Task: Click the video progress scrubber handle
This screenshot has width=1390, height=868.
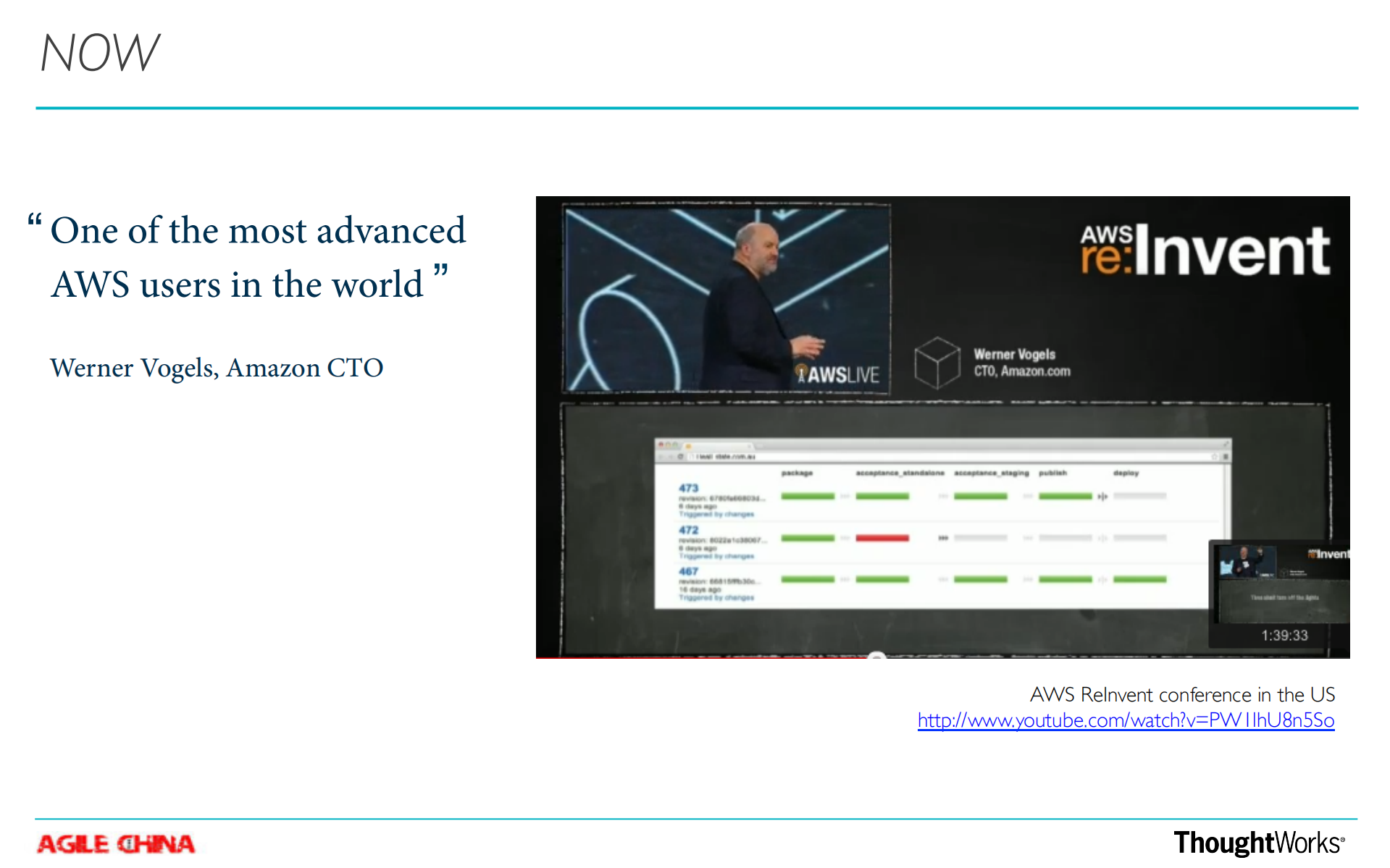Action: click(876, 656)
